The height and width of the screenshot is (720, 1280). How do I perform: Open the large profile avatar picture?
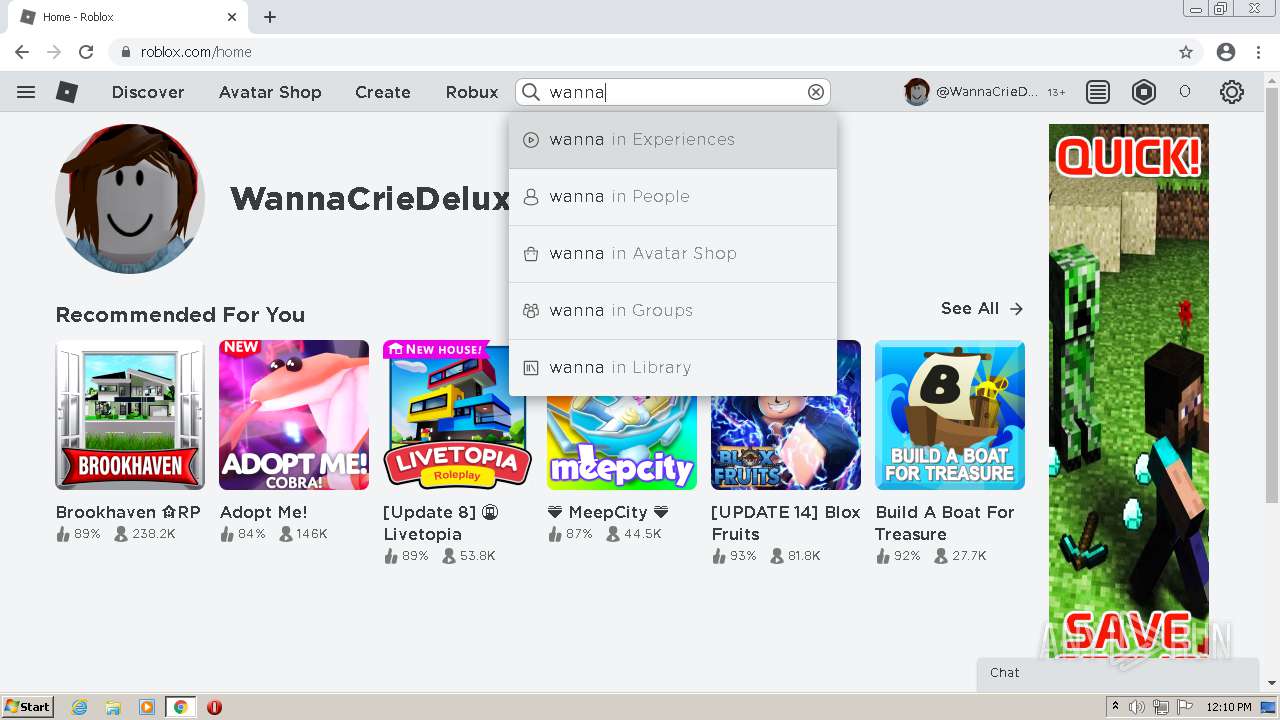pos(130,199)
